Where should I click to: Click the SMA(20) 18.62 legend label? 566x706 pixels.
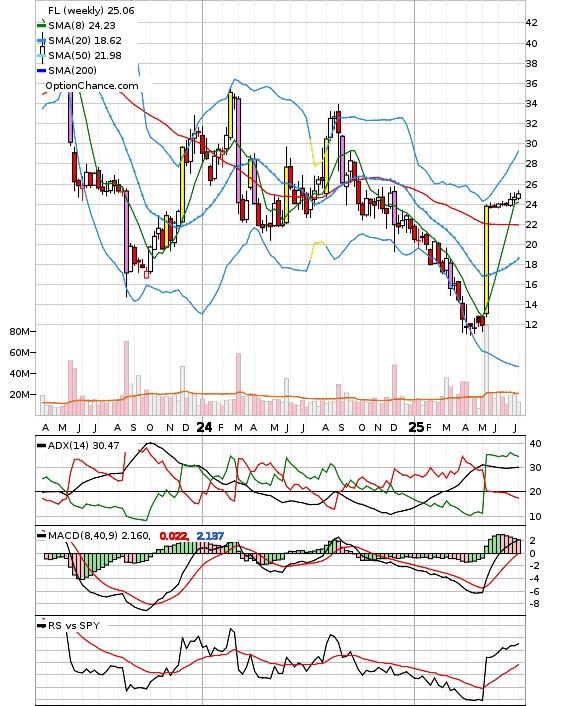[85, 41]
